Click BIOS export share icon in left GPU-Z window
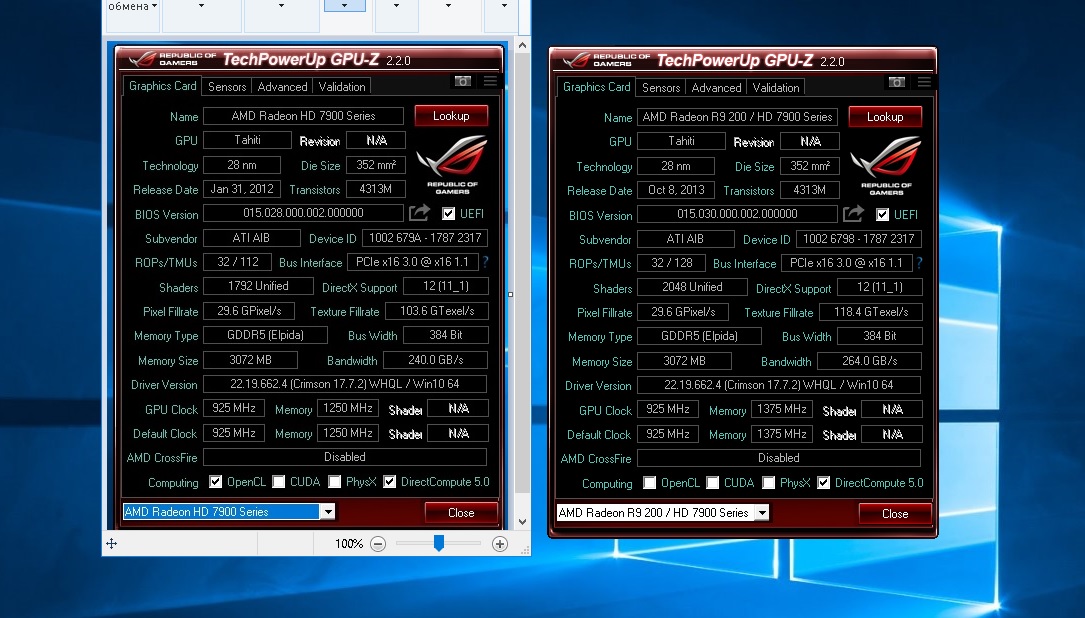Image resolution: width=1085 pixels, height=618 pixels. click(419, 212)
